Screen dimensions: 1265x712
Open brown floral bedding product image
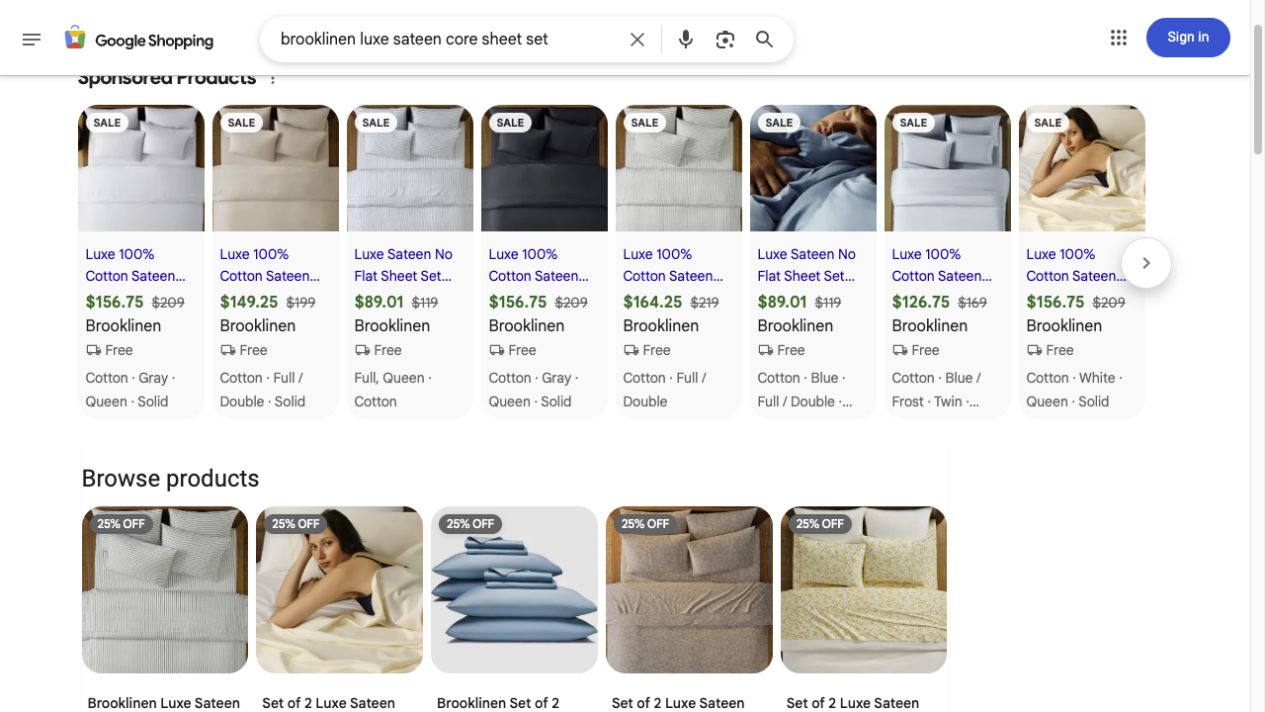click(689, 589)
